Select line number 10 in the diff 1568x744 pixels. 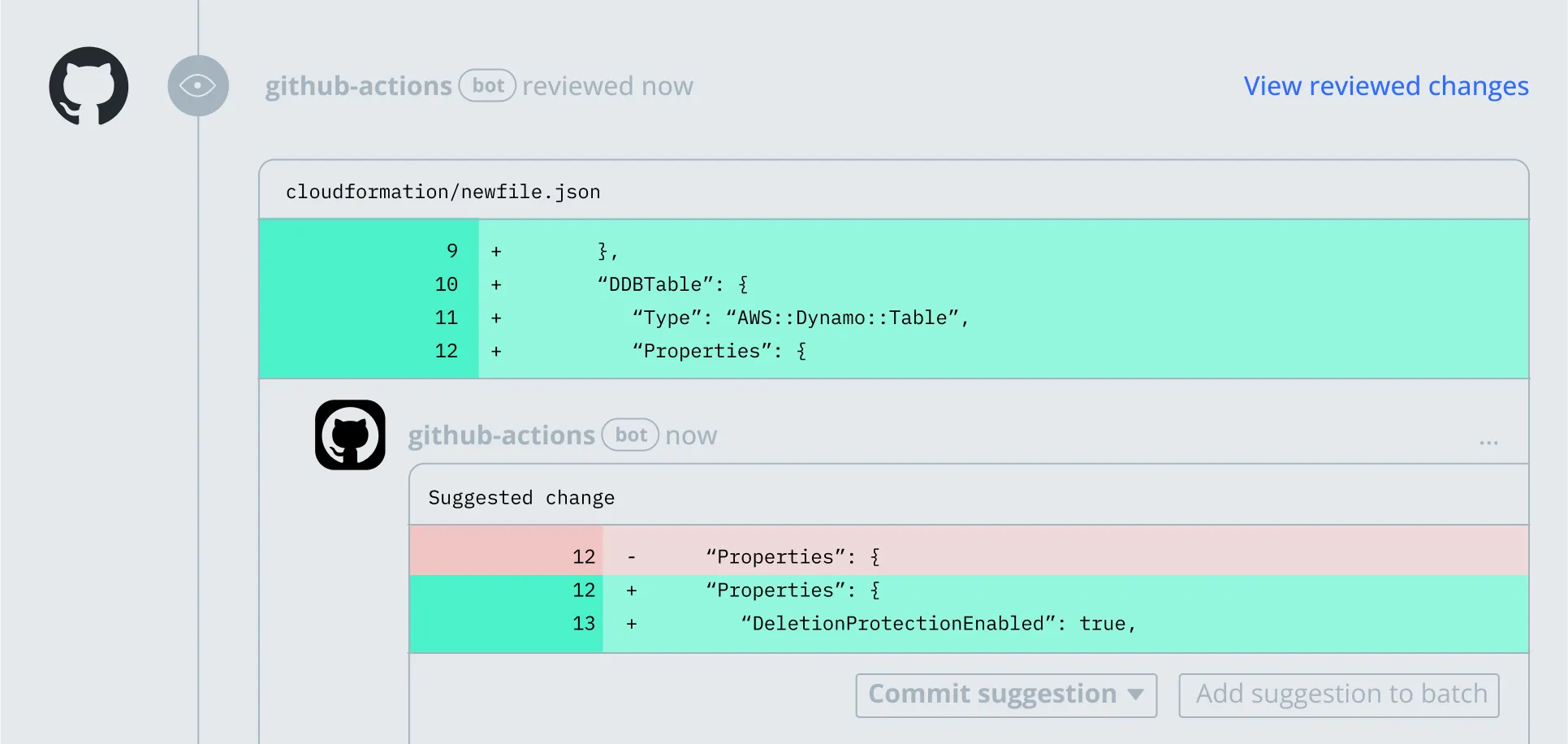pos(446,284)
